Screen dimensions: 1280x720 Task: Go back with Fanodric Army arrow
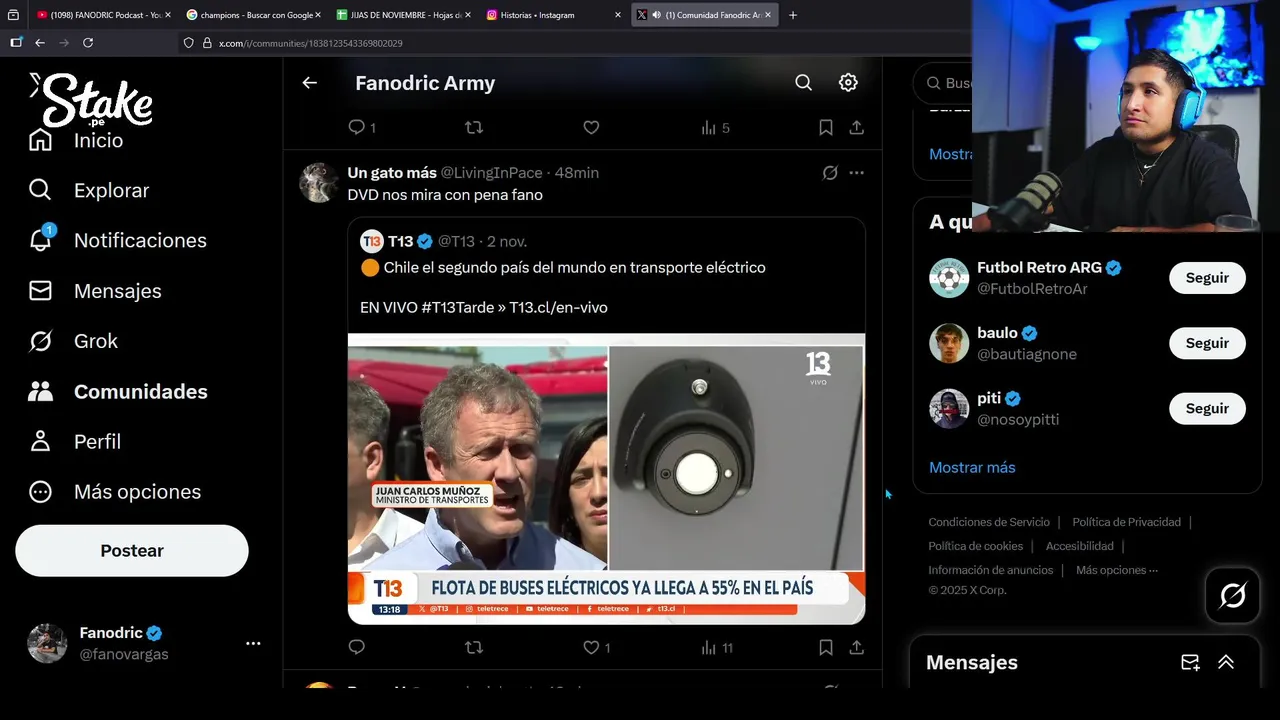tap(310, 83)
